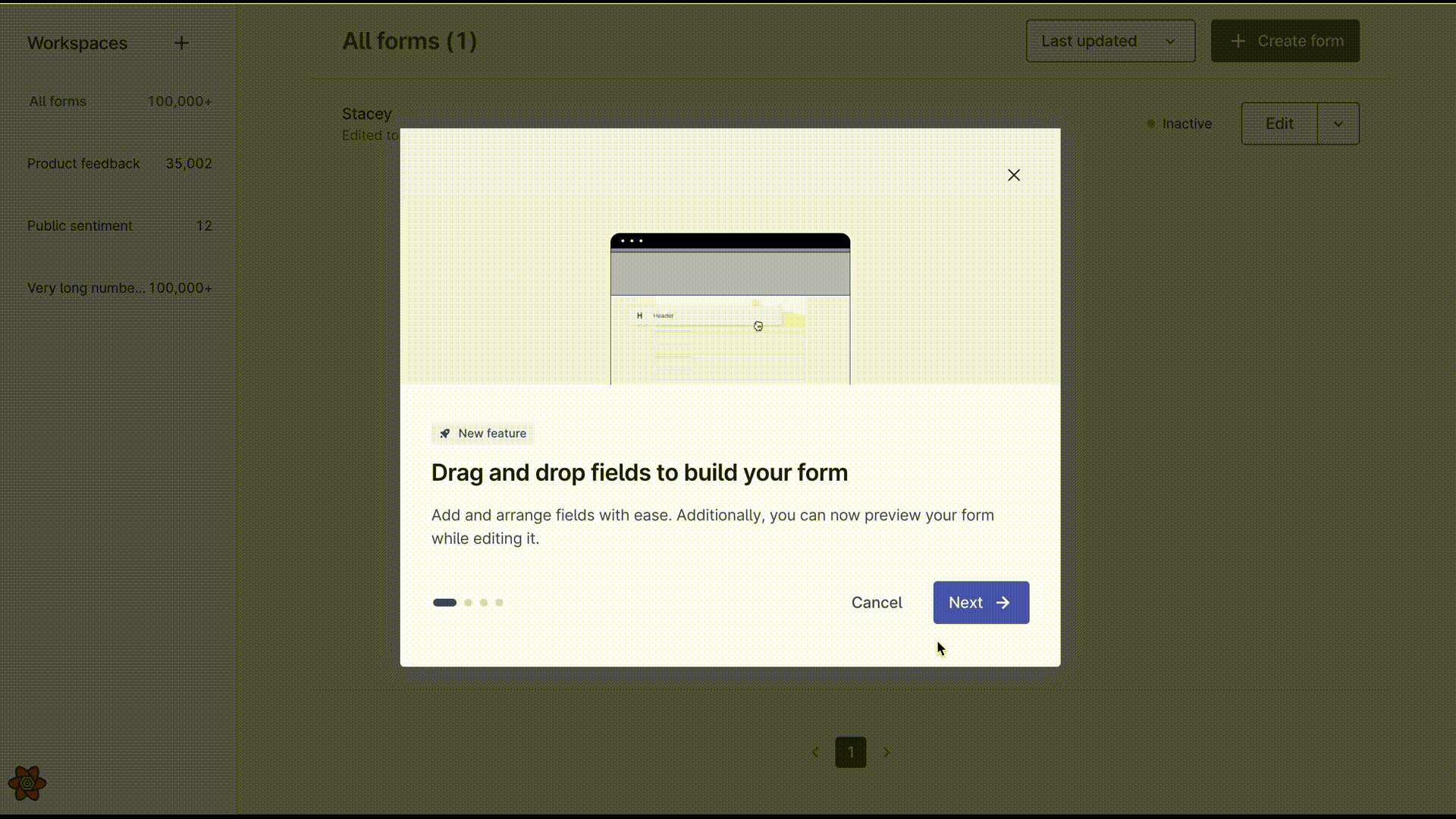Viewport: 1456px width, 819px height.
Task: Select the second onboarding progress dot
Action: point(469,602)
